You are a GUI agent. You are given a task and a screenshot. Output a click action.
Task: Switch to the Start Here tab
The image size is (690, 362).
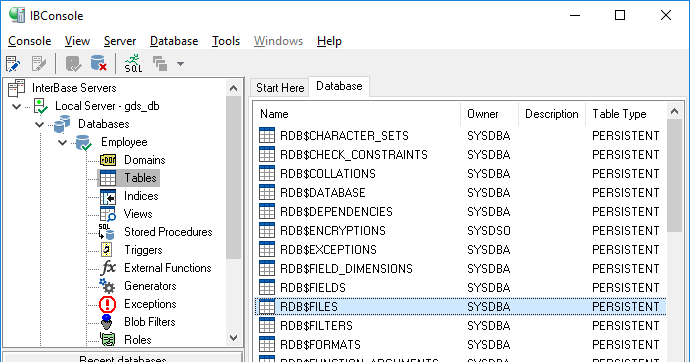[x=280, y=88]
